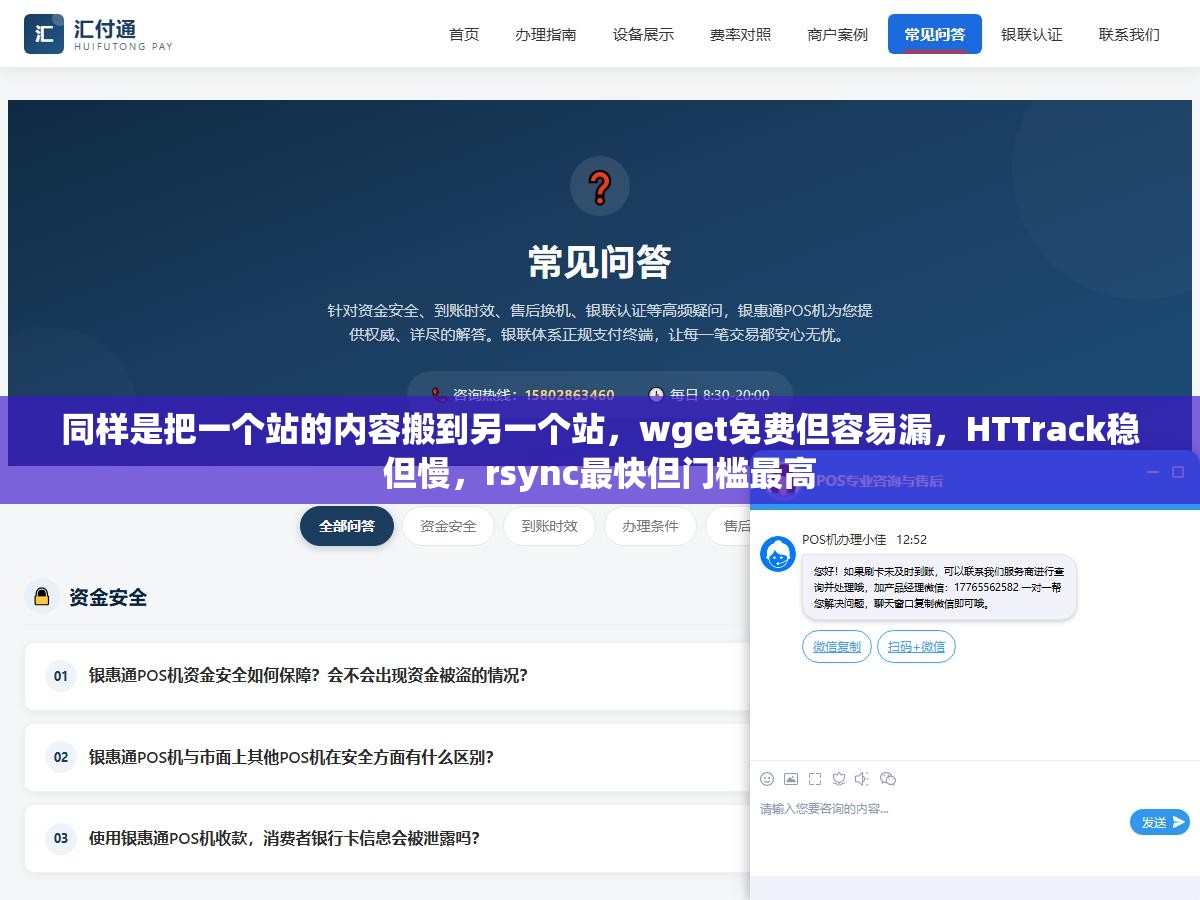Click the 咨询热线 phone icon
Viewport: 1200px width, 900px height.
tap(438, 394)
